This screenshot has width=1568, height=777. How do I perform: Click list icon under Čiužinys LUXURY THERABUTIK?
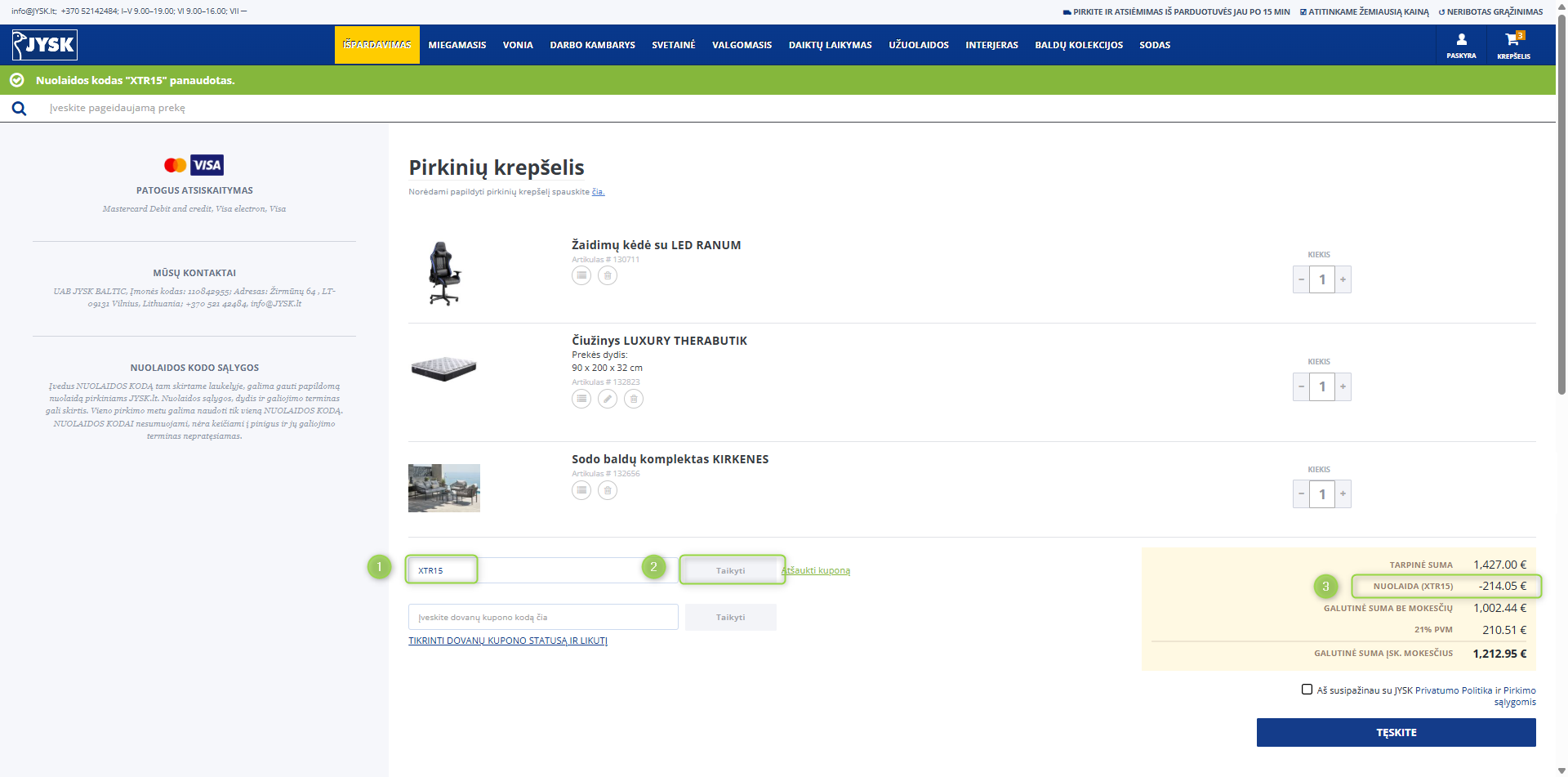pyautogui.click(x=581, y=399)
